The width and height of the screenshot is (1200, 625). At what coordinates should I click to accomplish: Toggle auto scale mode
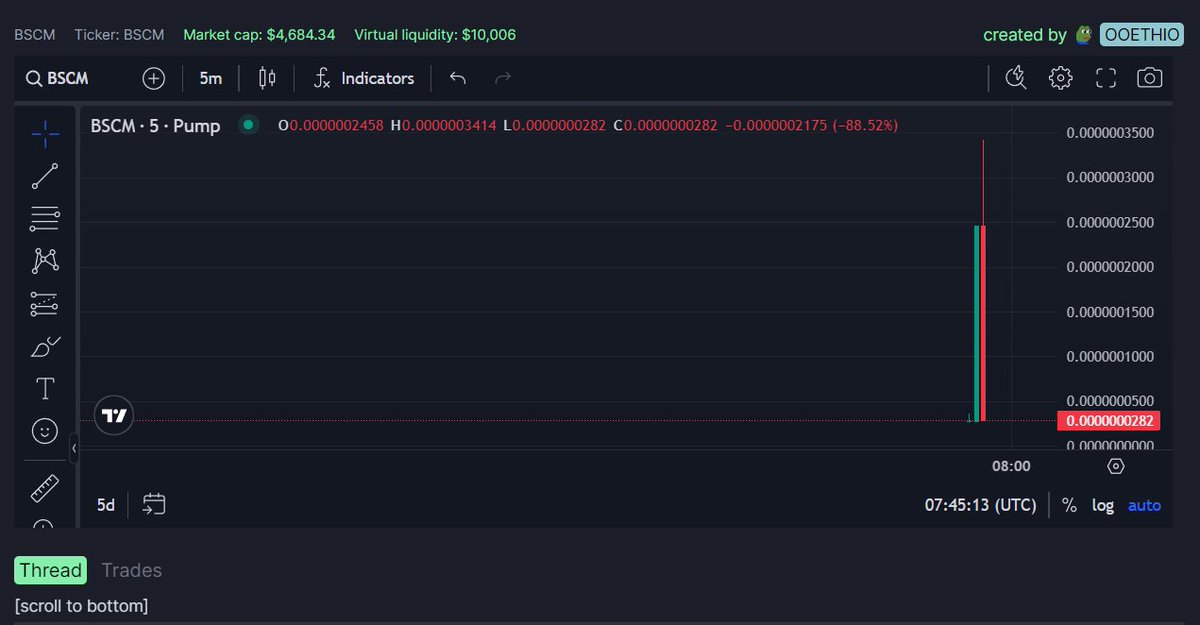click(x=1144, y=505)
